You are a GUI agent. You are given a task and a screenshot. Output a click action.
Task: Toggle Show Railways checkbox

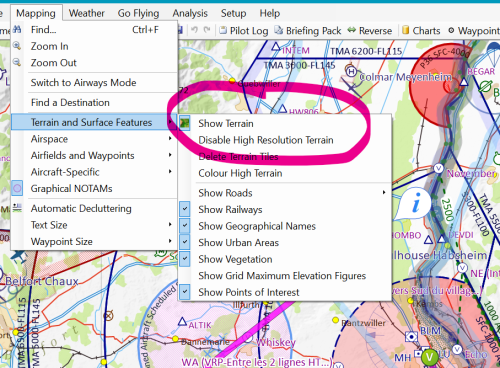click(185, 209)
